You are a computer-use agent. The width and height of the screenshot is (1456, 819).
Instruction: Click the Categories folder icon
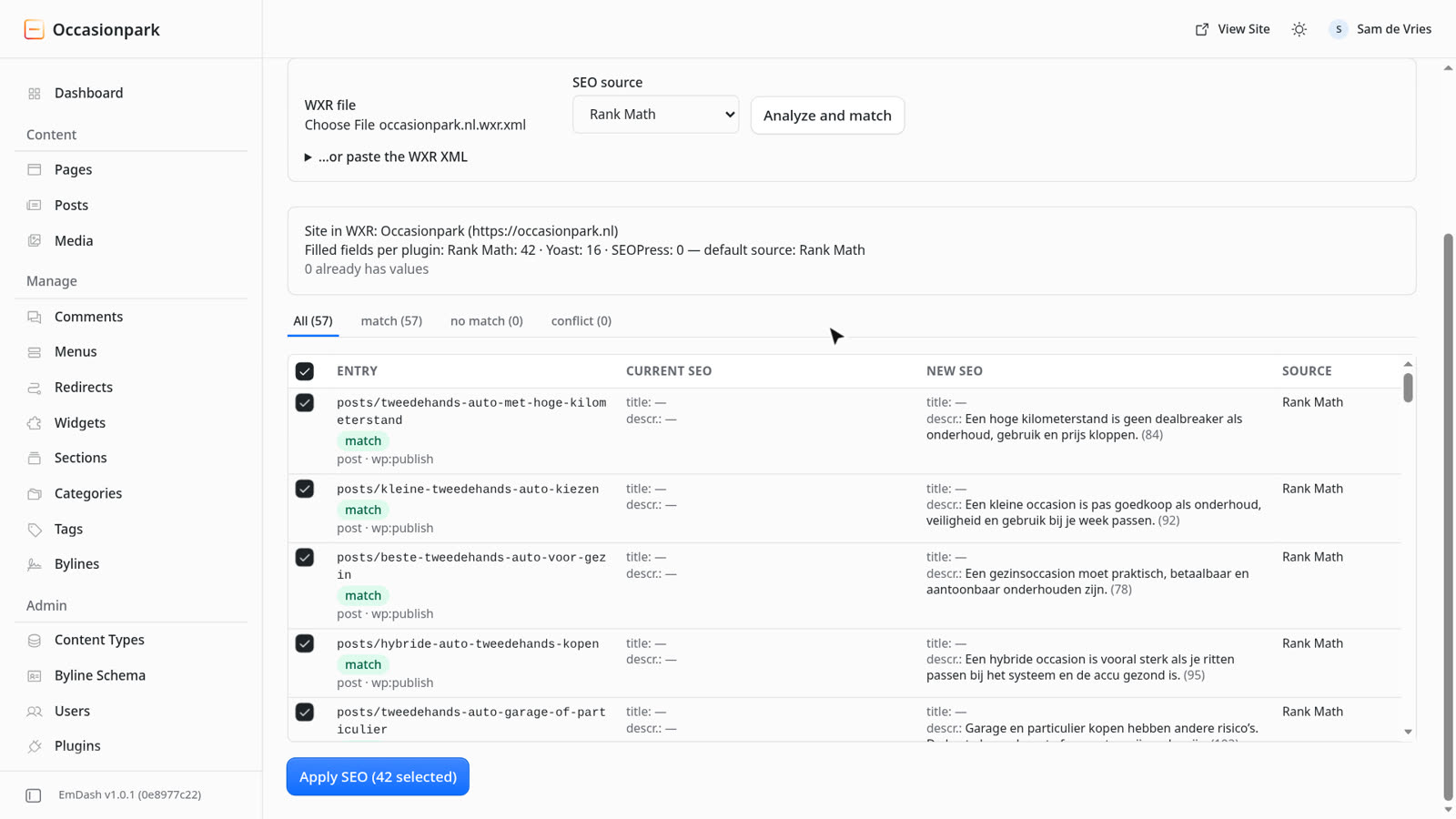[x=35, y=493]
